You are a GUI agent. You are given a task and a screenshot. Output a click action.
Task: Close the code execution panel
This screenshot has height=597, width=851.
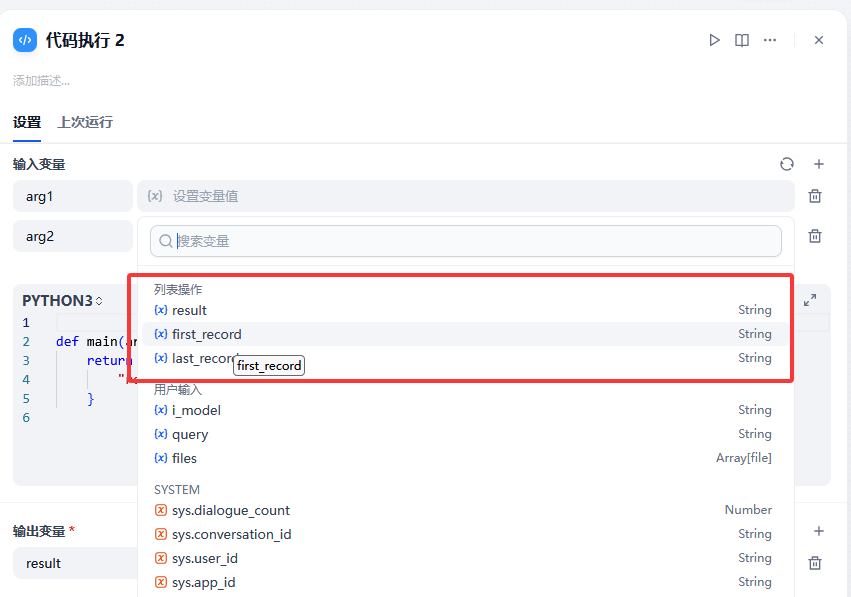coord(819,40)
